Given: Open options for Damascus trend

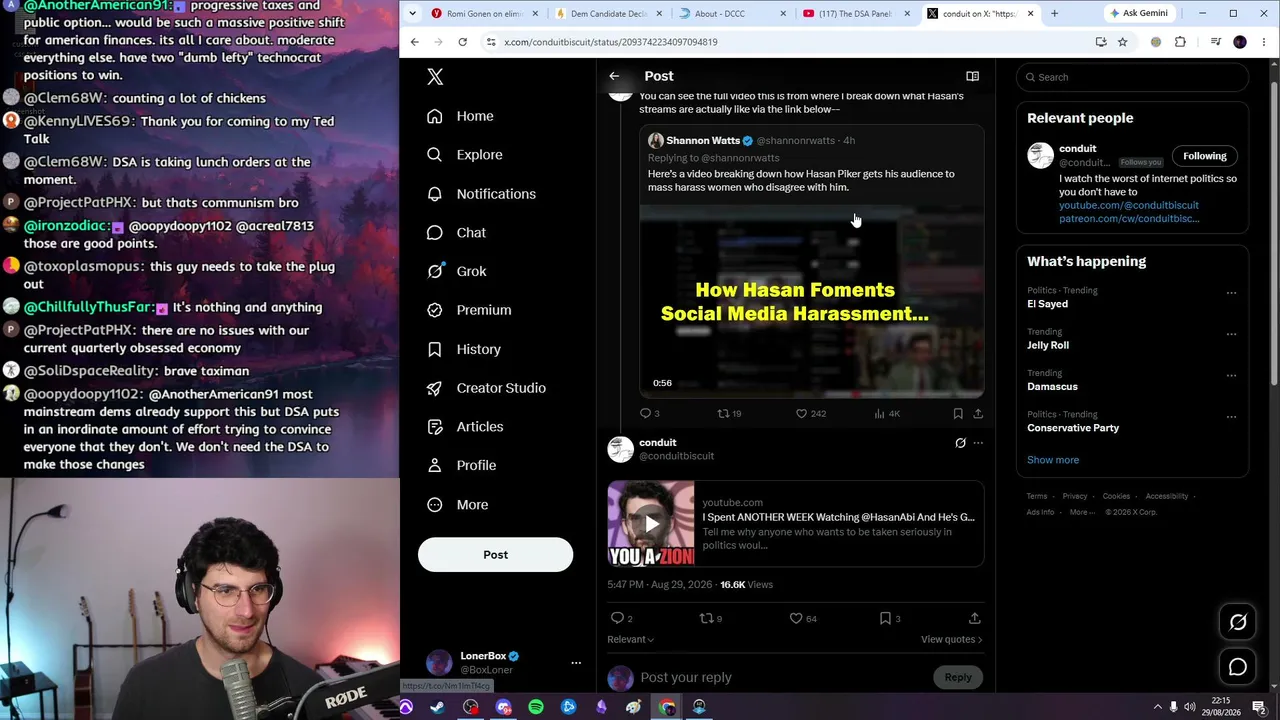Looking at the screenshot, I should pyautogui.click(x=1231, y=375).
